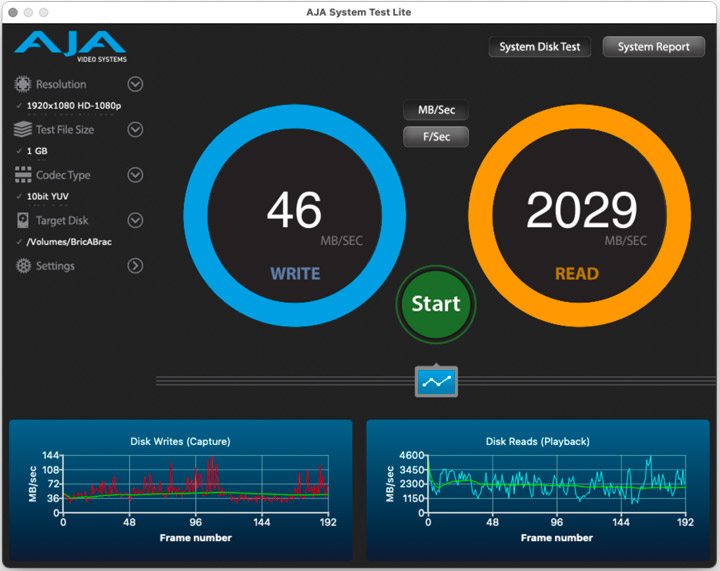
Task: Click the Settings label
Action: (55, 266)
